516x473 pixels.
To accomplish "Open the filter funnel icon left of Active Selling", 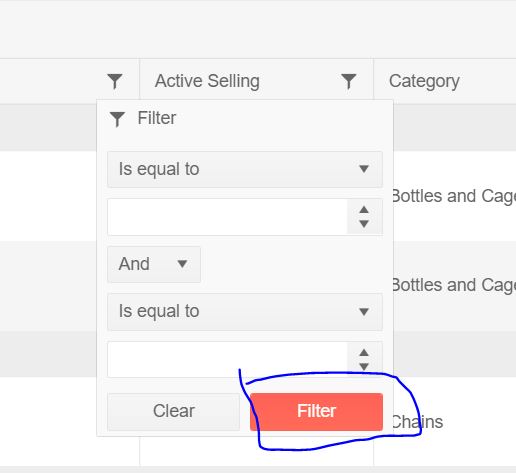I will click(x=115, y=81).
